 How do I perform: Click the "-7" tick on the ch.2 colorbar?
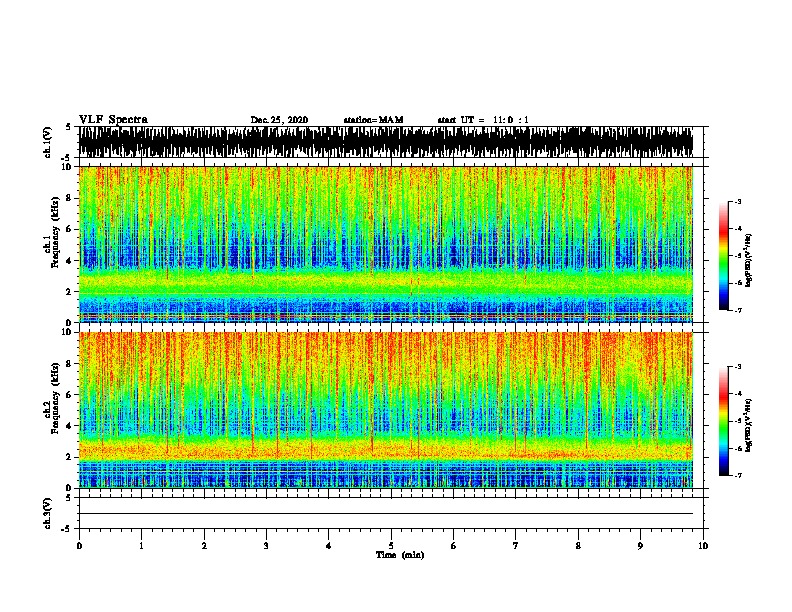point(738,476)
